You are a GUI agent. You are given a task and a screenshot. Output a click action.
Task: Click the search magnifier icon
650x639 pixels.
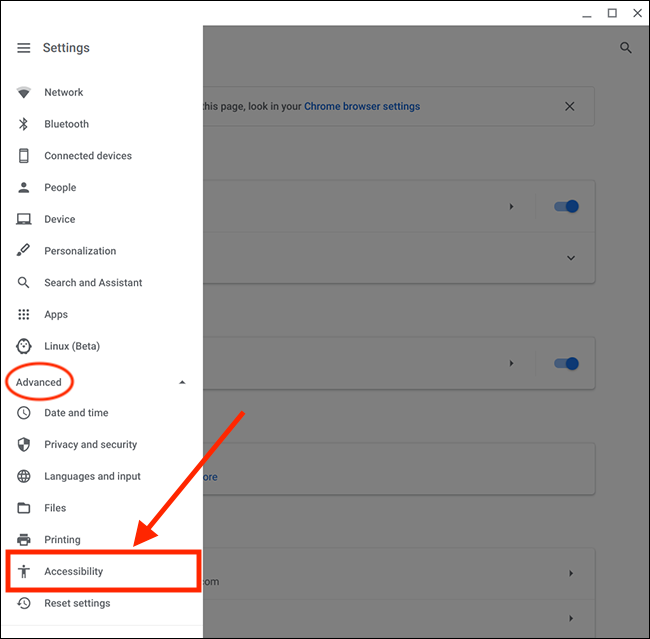pyautogui.click(x=626, y=48)
